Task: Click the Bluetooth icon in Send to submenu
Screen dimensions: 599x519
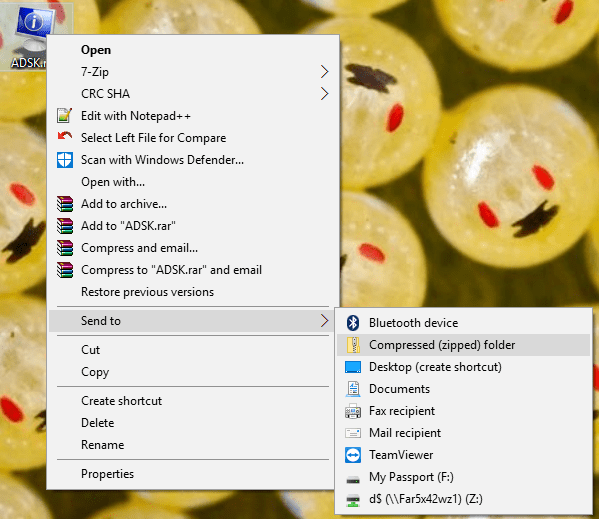Action: [x=353, y=323]
